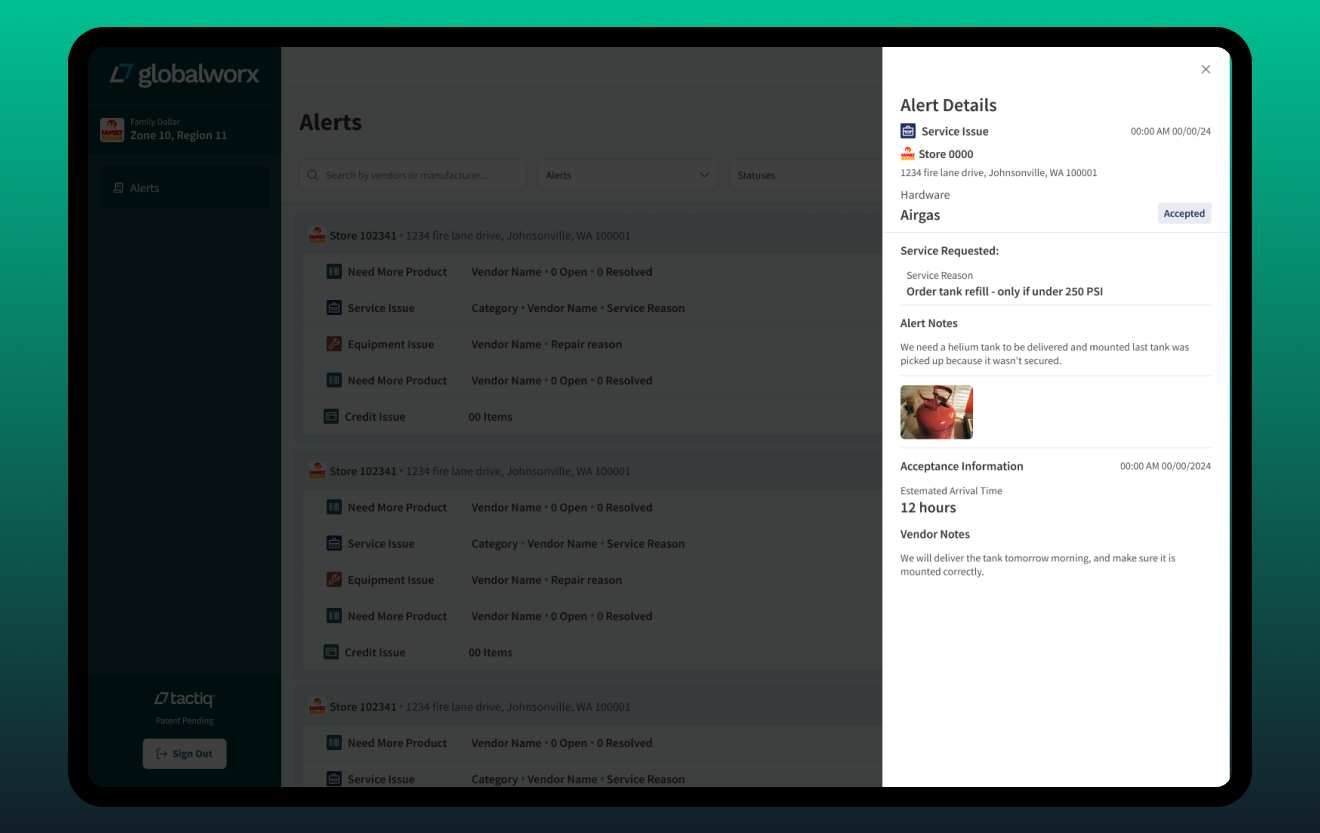The width and height of the screenshot is (1320, 833).
Task: Click the Service Issue icon in Alert Details
Action: (908, 131)
